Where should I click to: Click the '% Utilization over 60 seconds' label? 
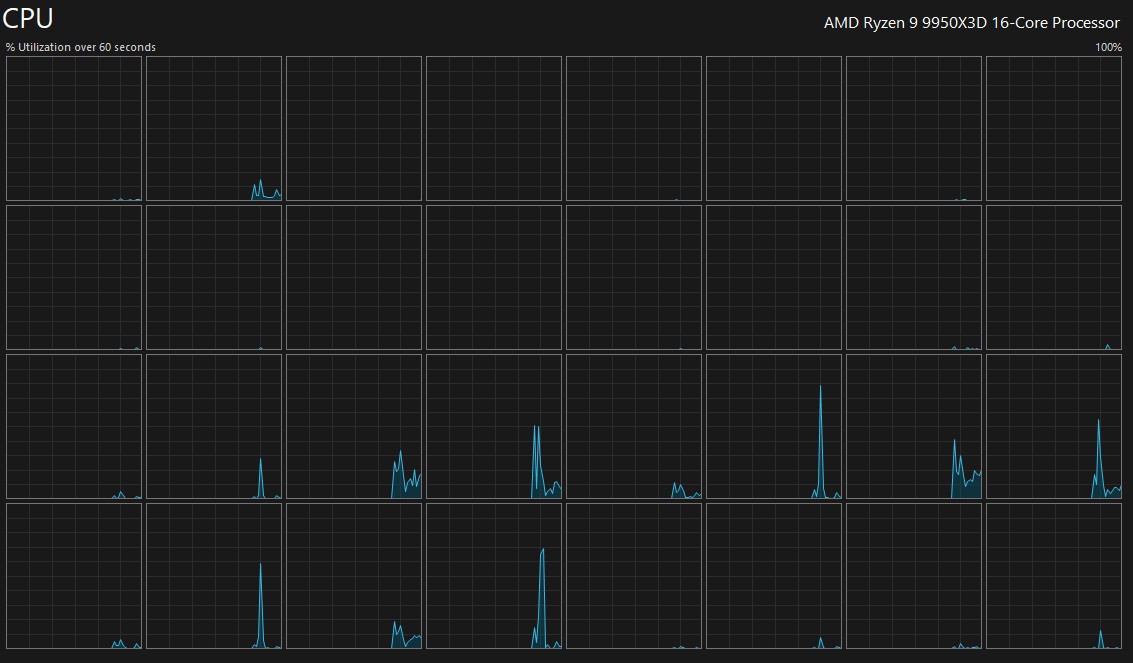(x=81, y=47)
